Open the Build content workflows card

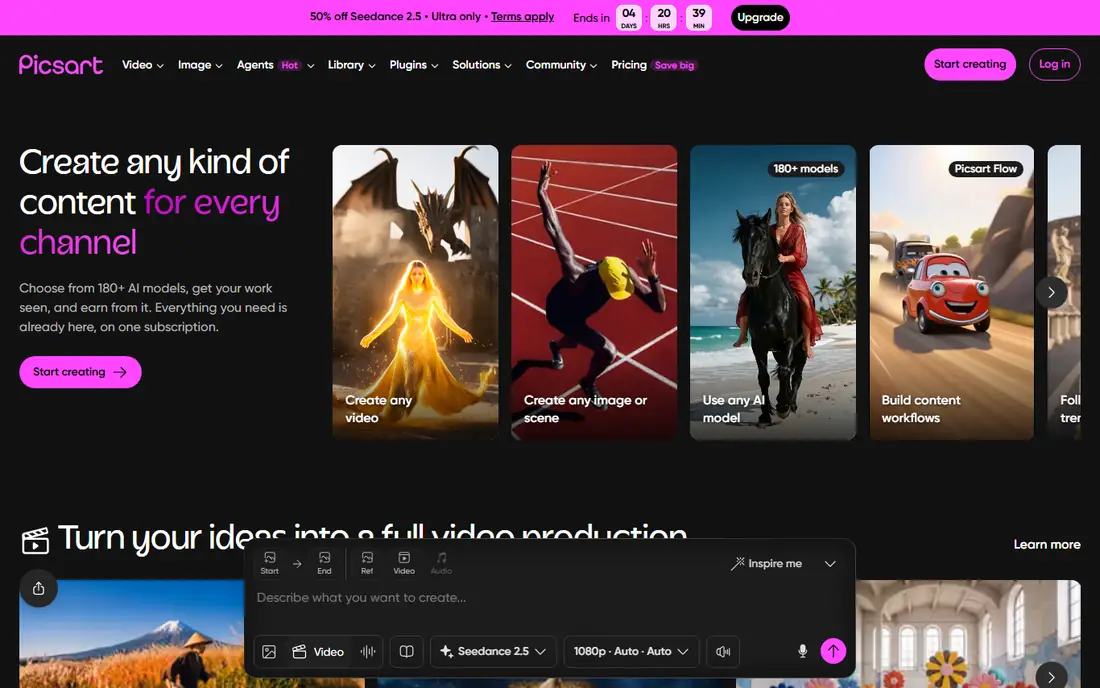tap(952, 292)
